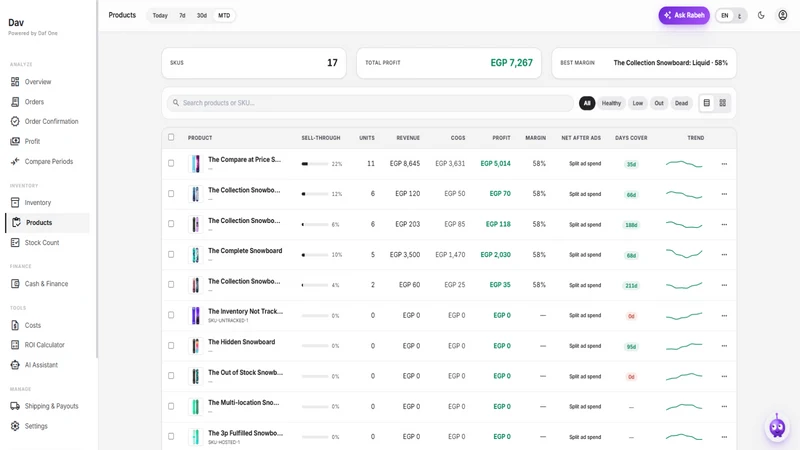This screenshot has width=800, height=450.
Task: Click the trend sparkline for The Complete Snowboard
Action: coord(684,254)
